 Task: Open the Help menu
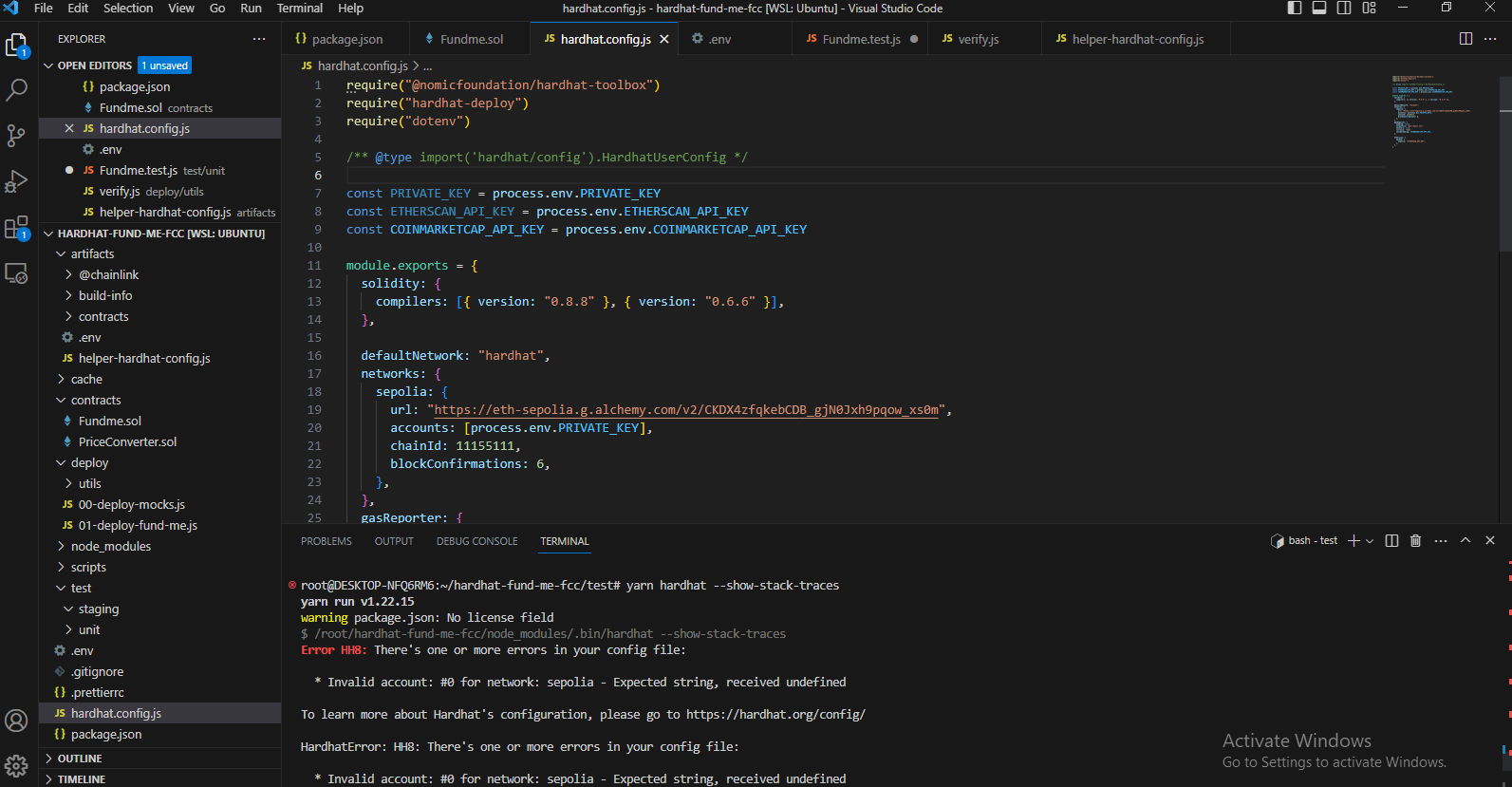pyautogui.click(x=351, y=8)
